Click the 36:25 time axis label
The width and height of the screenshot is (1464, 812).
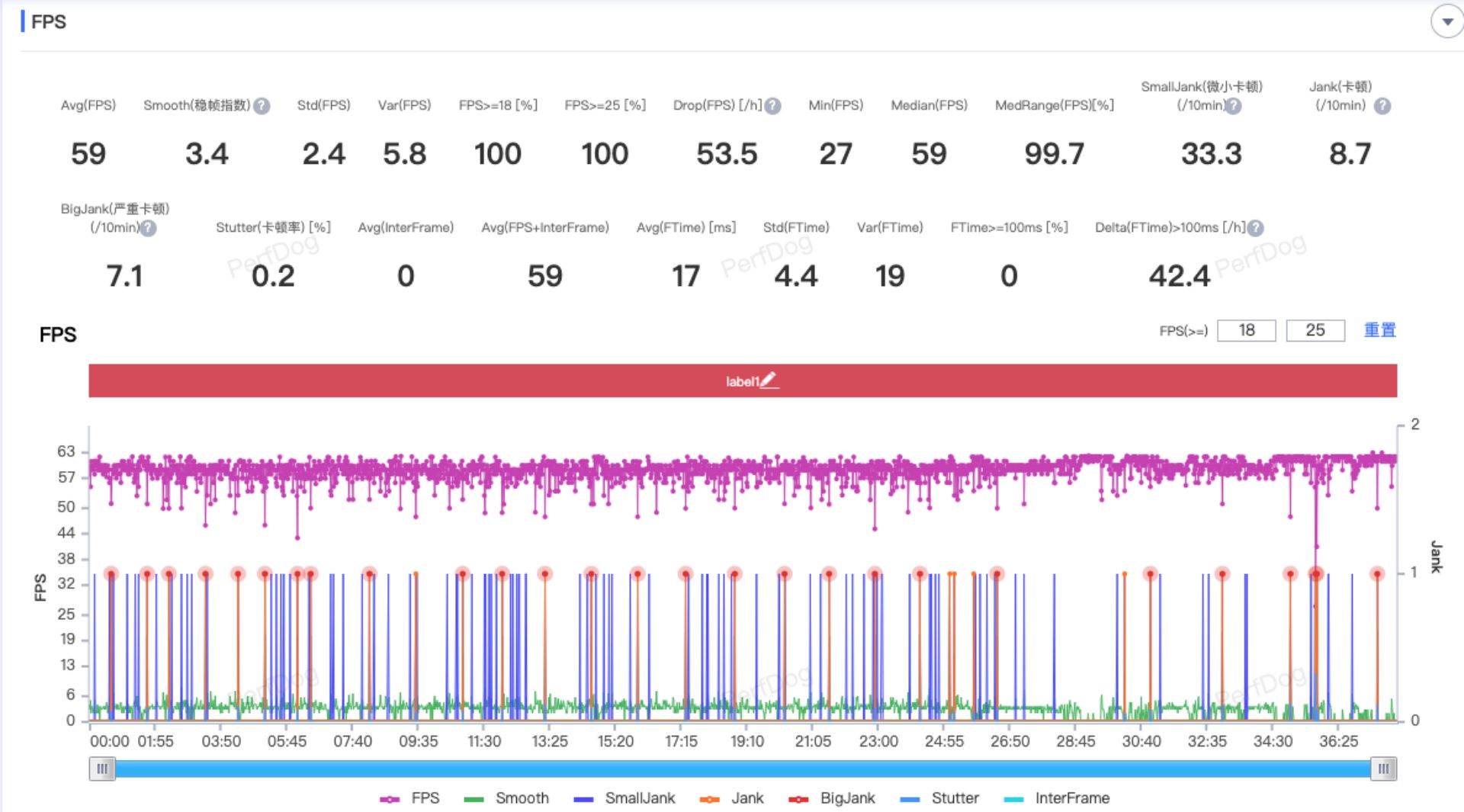tap(1339, 741)
